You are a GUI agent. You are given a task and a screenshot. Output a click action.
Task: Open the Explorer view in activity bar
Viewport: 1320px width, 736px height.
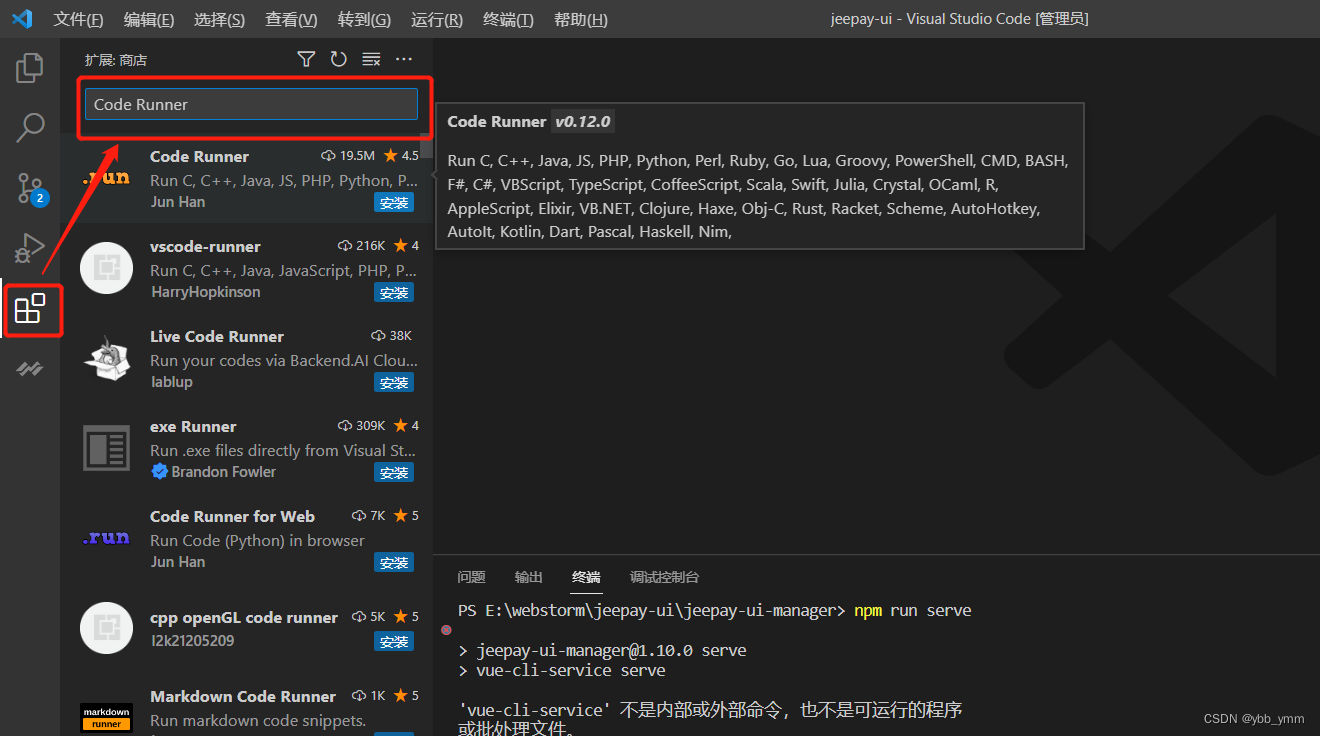[x=30, y=68]
